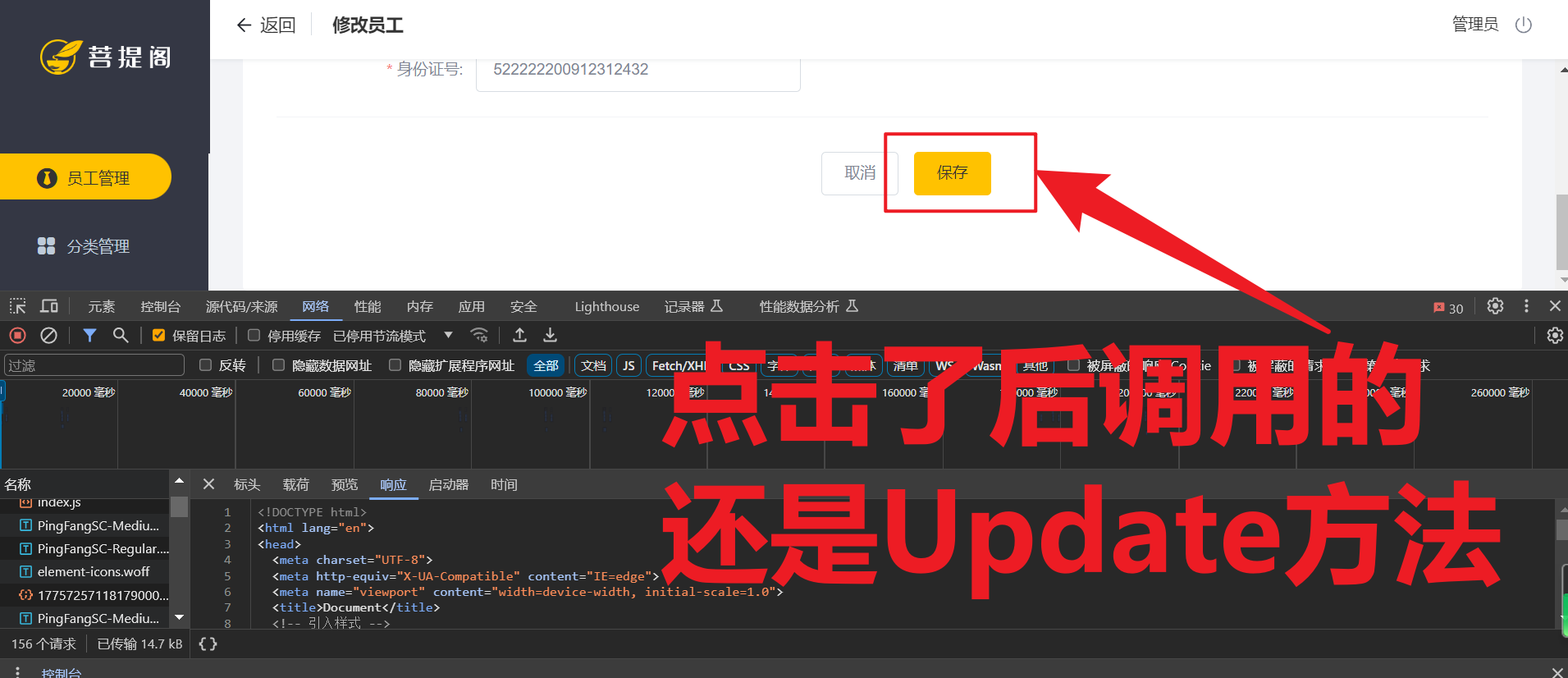The height and width of the screenshot is (678, 1568).
Task: Import HAR file upload icon
Action: click(x=520, y=335)
